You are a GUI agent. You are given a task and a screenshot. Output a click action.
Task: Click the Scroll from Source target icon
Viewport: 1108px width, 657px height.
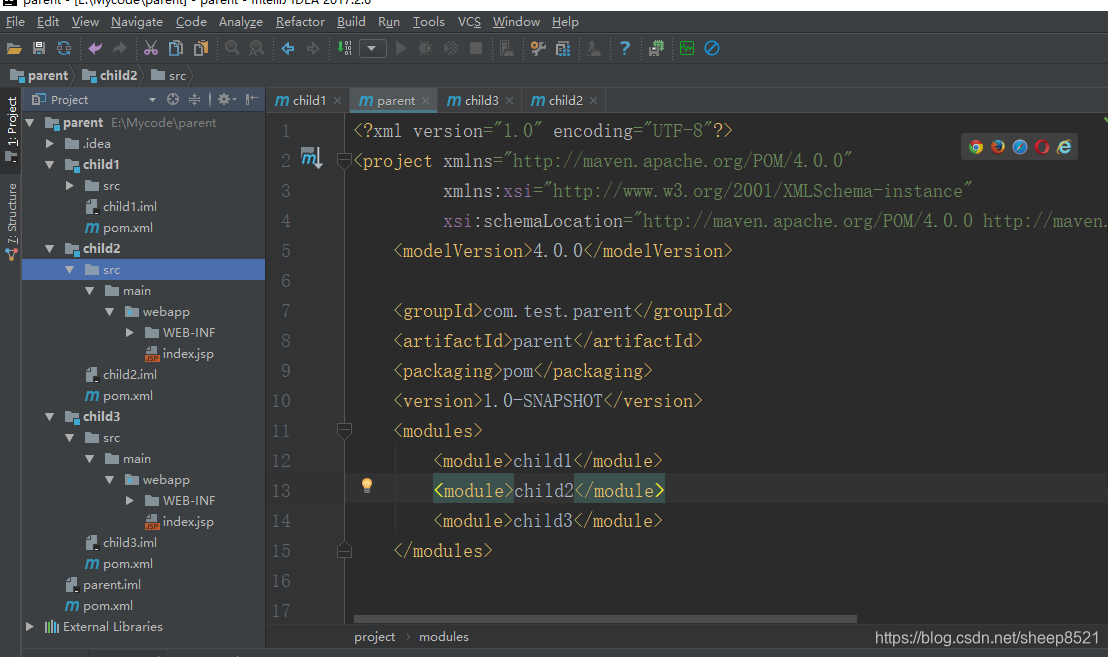173,100
